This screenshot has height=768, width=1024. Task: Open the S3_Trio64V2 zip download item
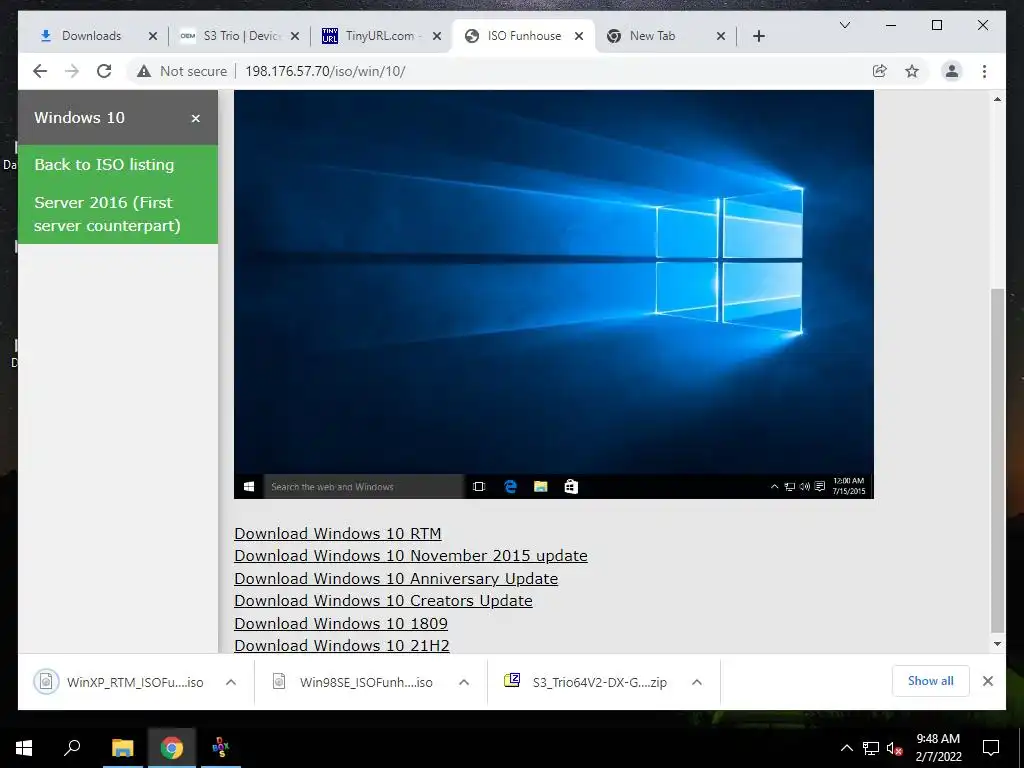pos(586,682)
